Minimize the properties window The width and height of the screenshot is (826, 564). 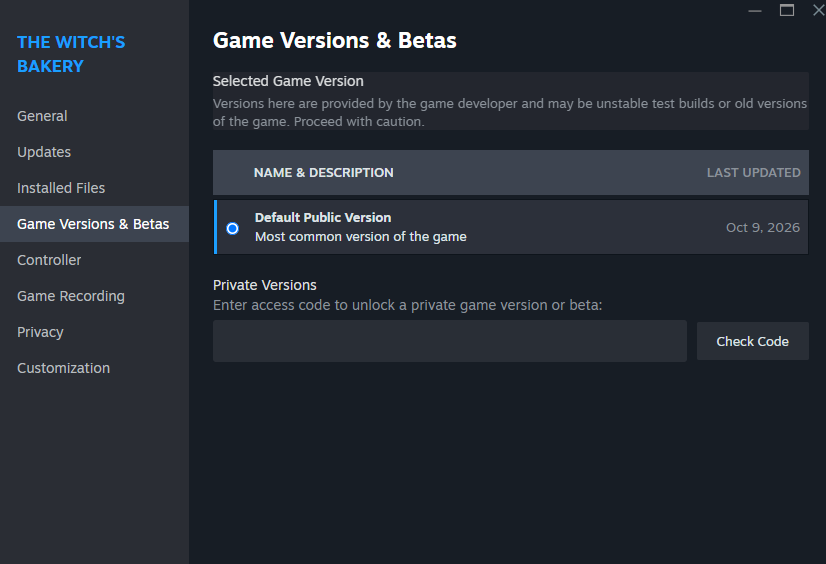755,11
